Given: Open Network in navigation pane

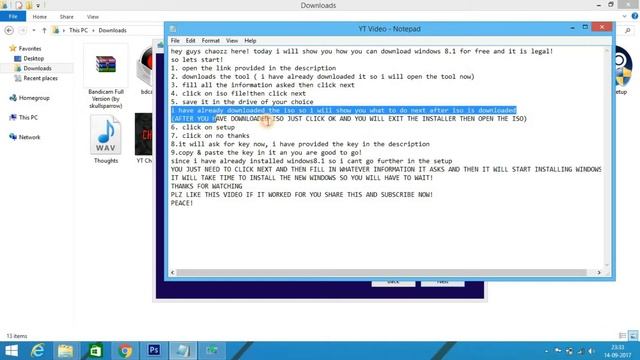Looking at the screenshot, I should tap(29, 137).
